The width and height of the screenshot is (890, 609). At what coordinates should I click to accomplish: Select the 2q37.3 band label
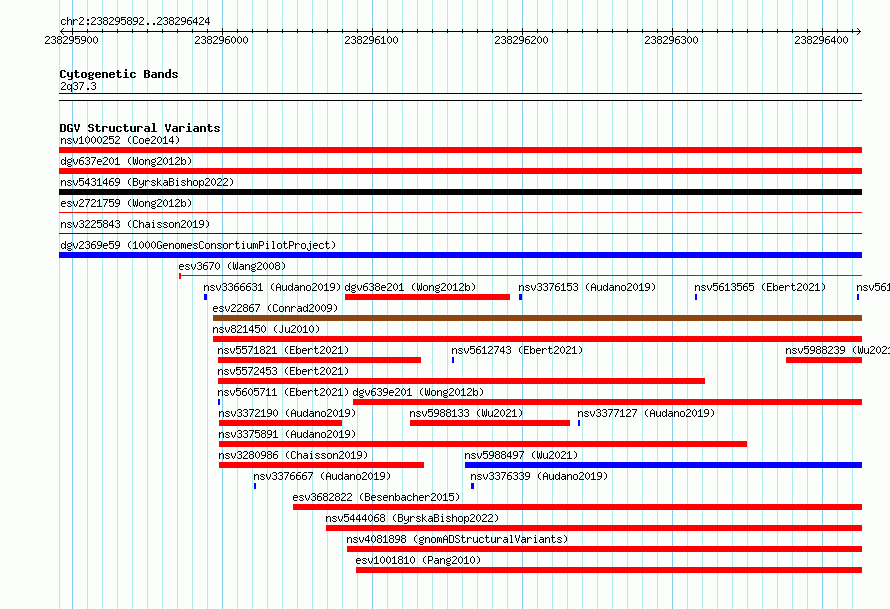(78, 86)
